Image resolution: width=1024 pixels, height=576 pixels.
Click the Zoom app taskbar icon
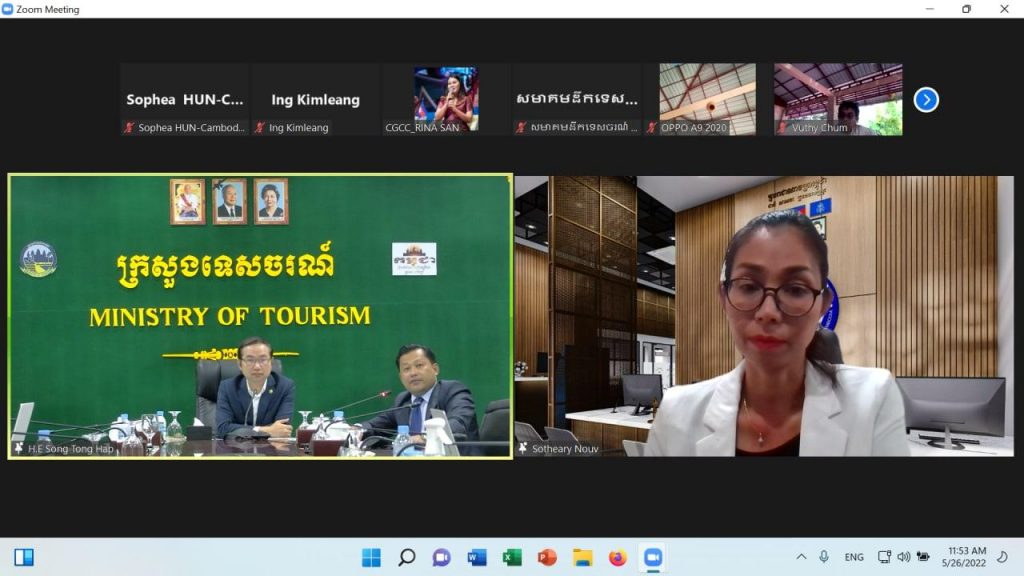(x=653, y=557)
